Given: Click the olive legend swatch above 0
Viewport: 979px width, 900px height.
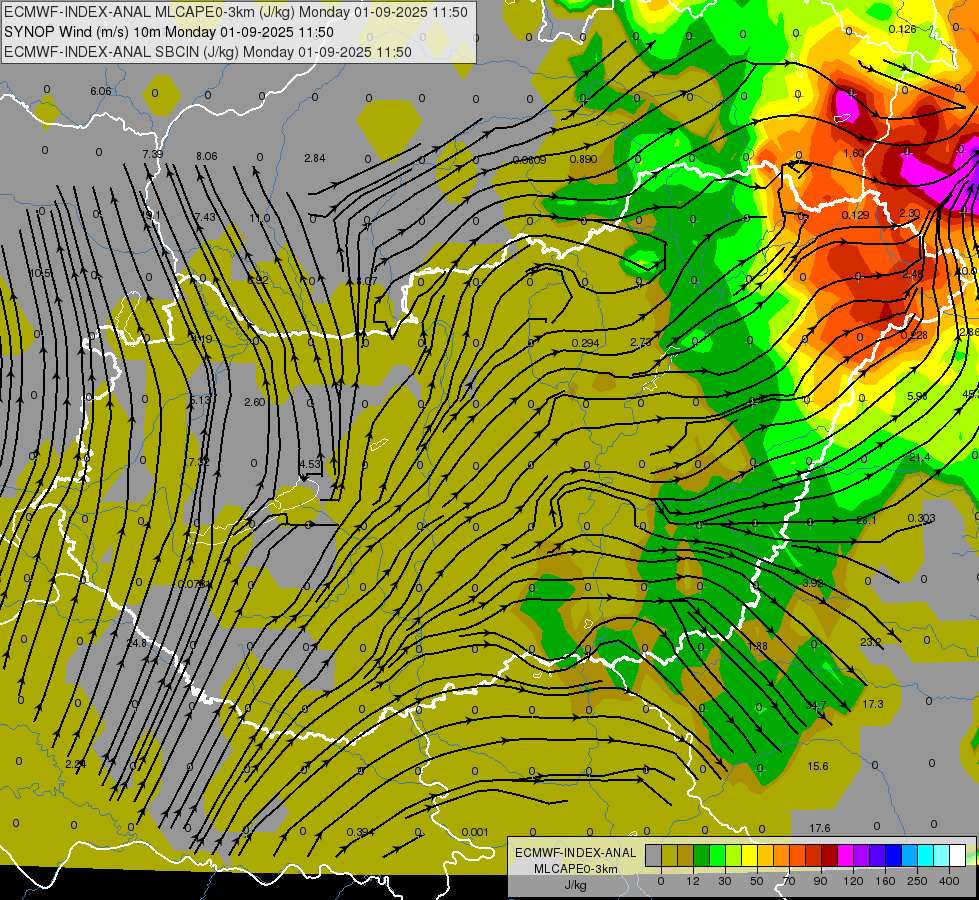Looking at the screenshot, I should (x=669, y=855).
